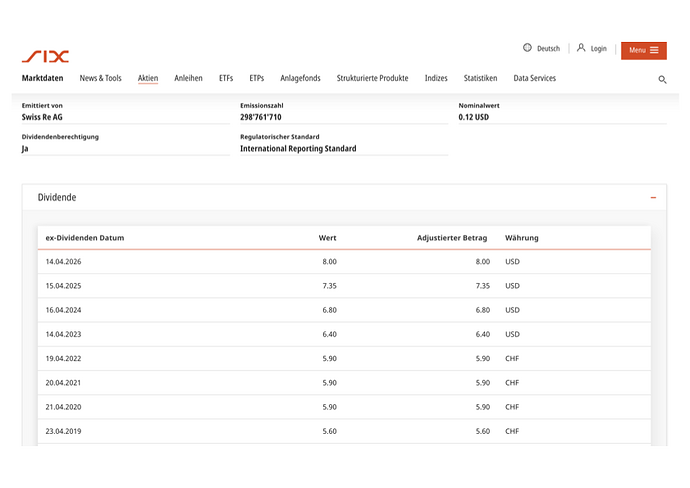
Task: Click International Reporting Standard value
Action: tap(298, 148)
